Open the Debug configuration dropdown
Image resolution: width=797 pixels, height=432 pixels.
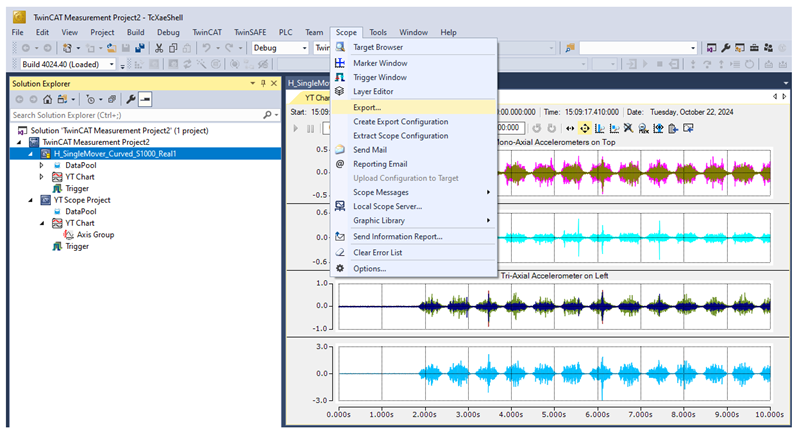pyautogui.click(x=303, y=47)
